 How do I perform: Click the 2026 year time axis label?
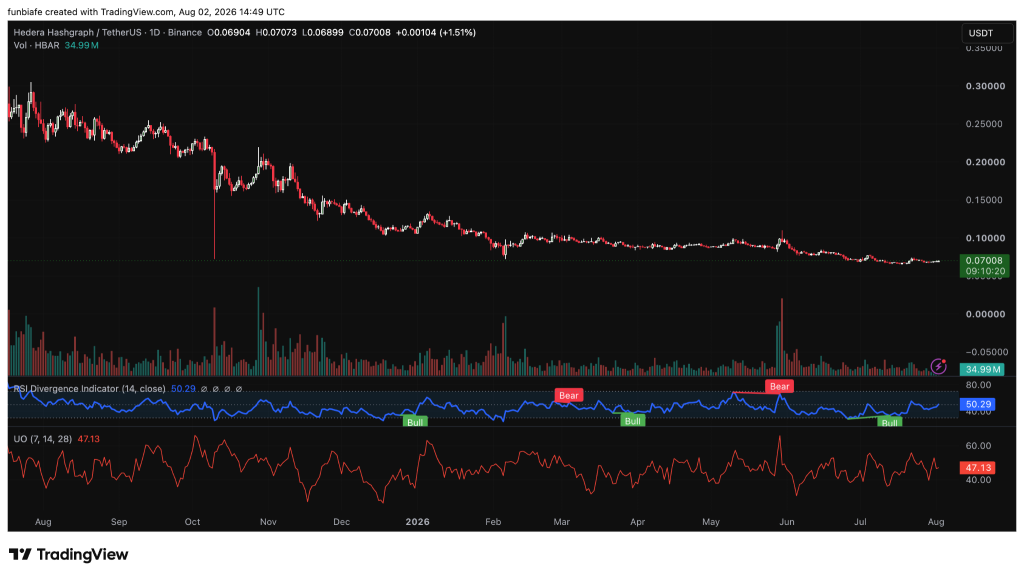[x=417, y=522]
